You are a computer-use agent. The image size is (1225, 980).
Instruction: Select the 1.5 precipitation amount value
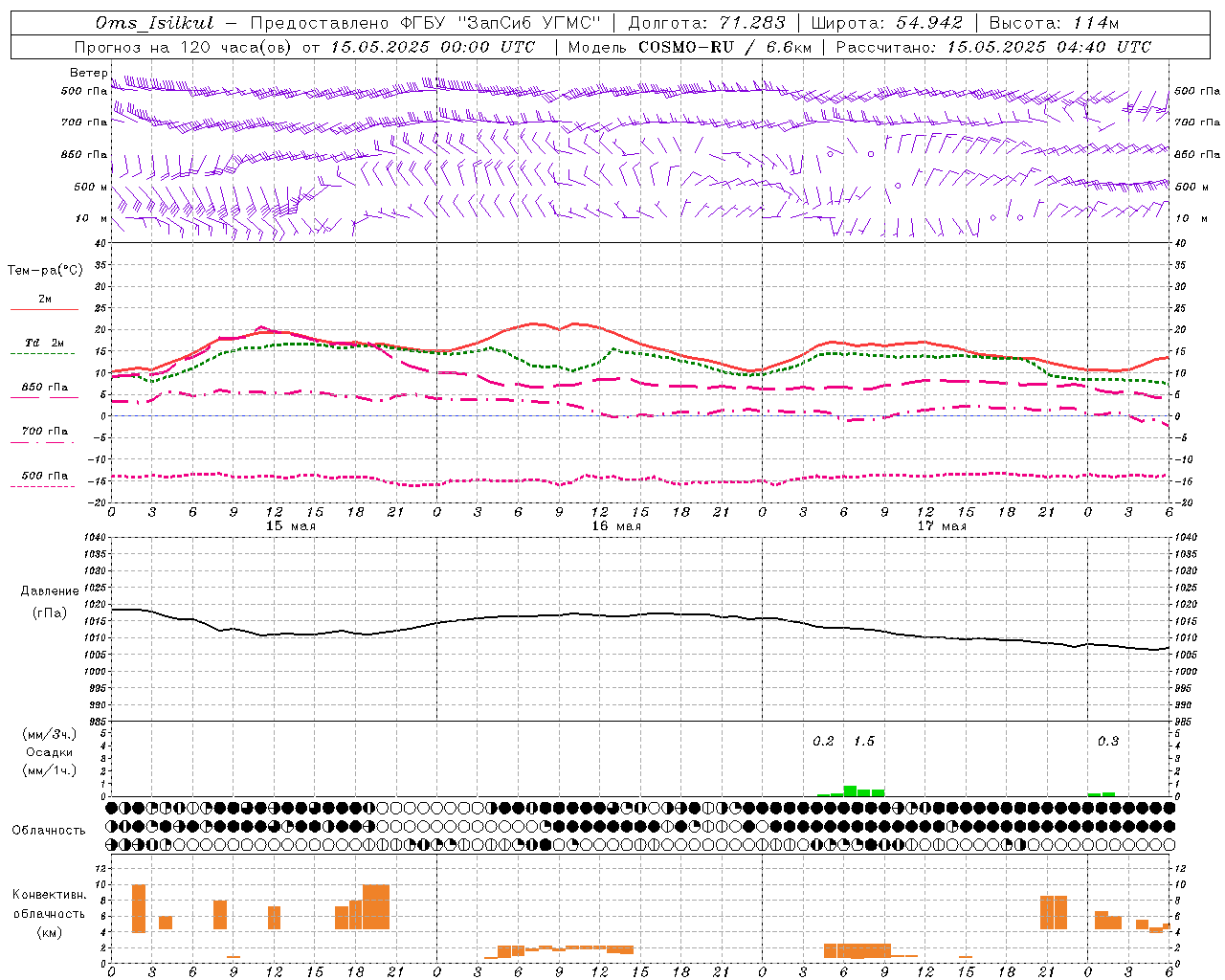[863, 742]
